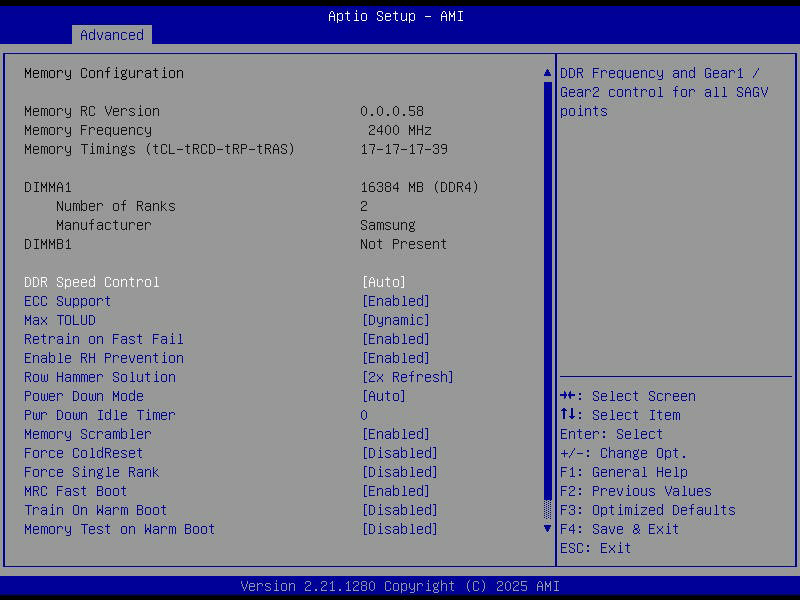Change Force ColdReset Disabled value
The width and height of the screenshot is (800, 600).
(x=399, y=453)
